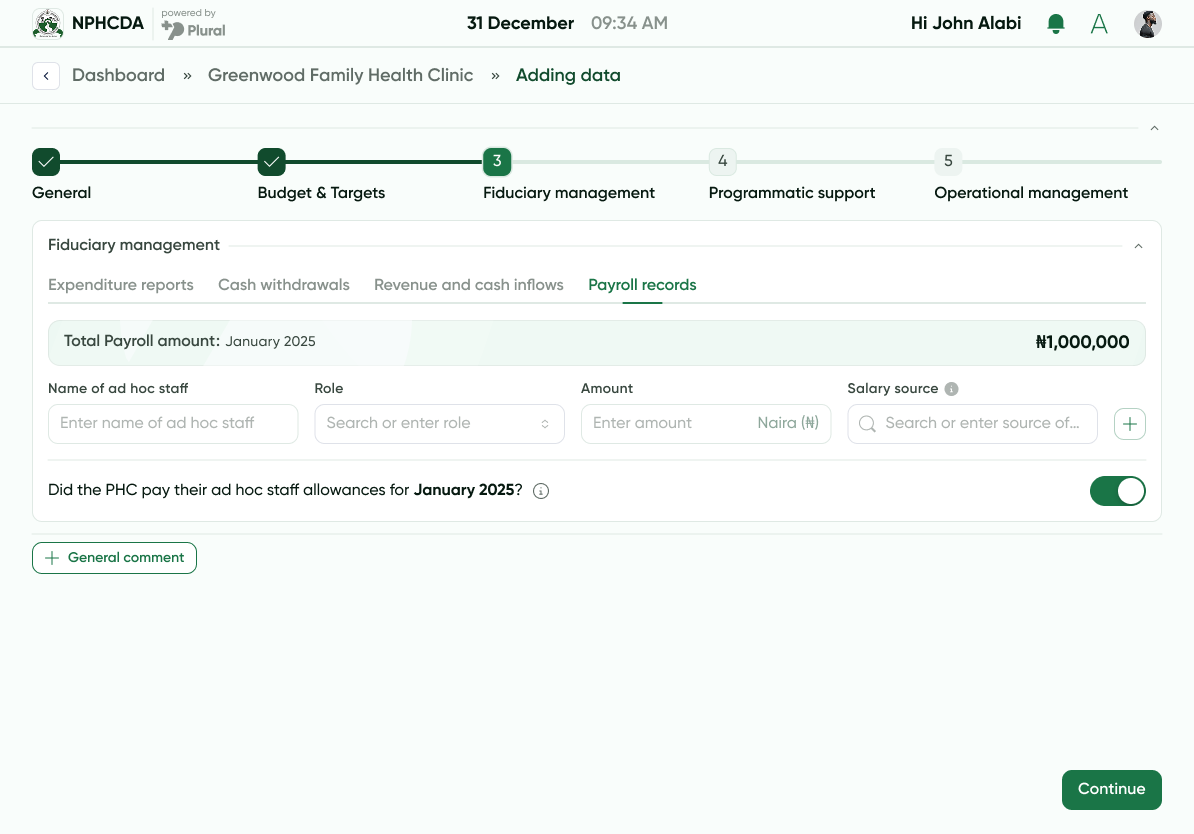
Task: Collapse the stepper progress section
Action: pos(1154,128)
